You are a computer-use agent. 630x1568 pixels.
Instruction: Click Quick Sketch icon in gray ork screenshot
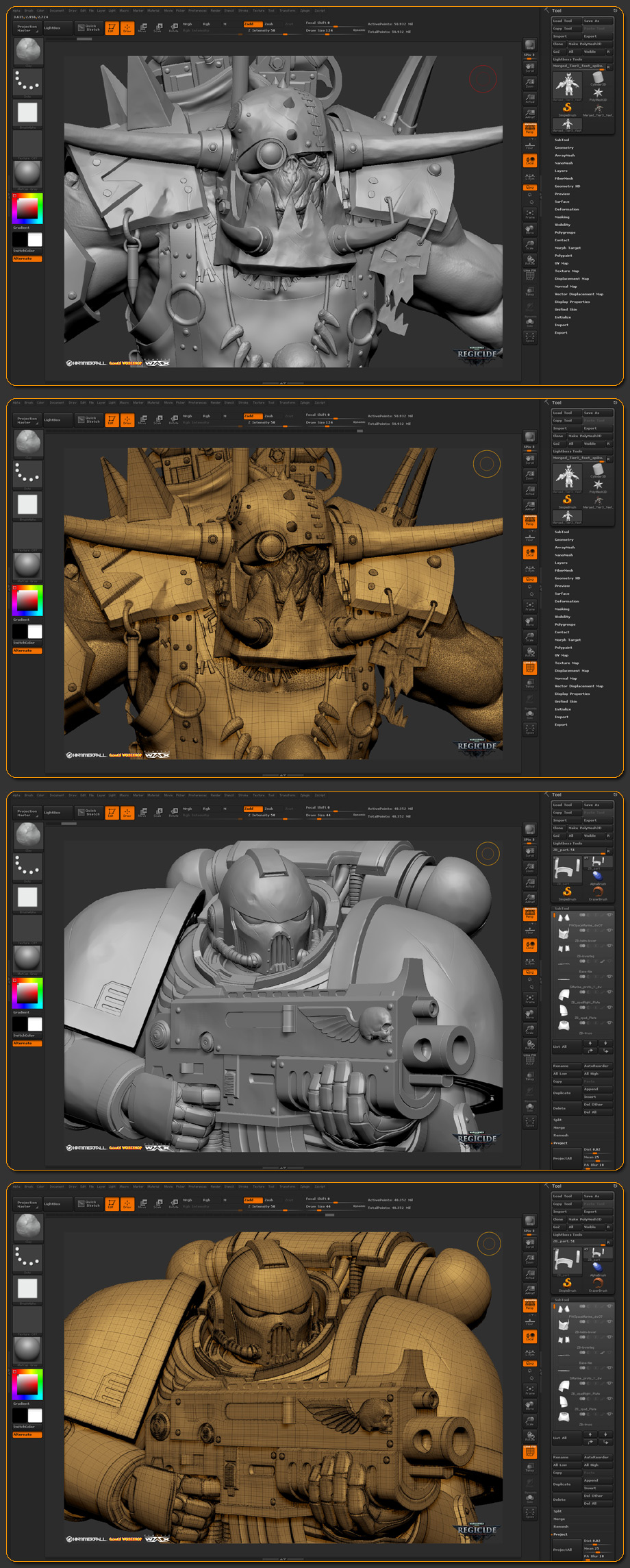coord(90,28)
